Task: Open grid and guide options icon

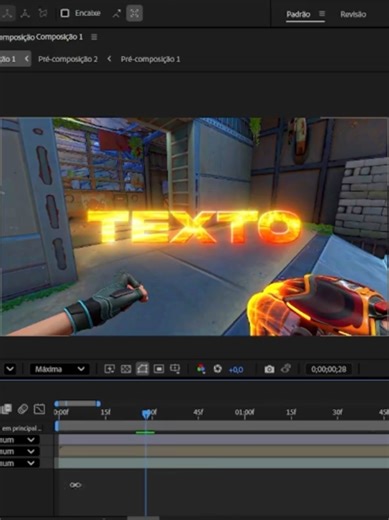Action: [x=175, y=369]
